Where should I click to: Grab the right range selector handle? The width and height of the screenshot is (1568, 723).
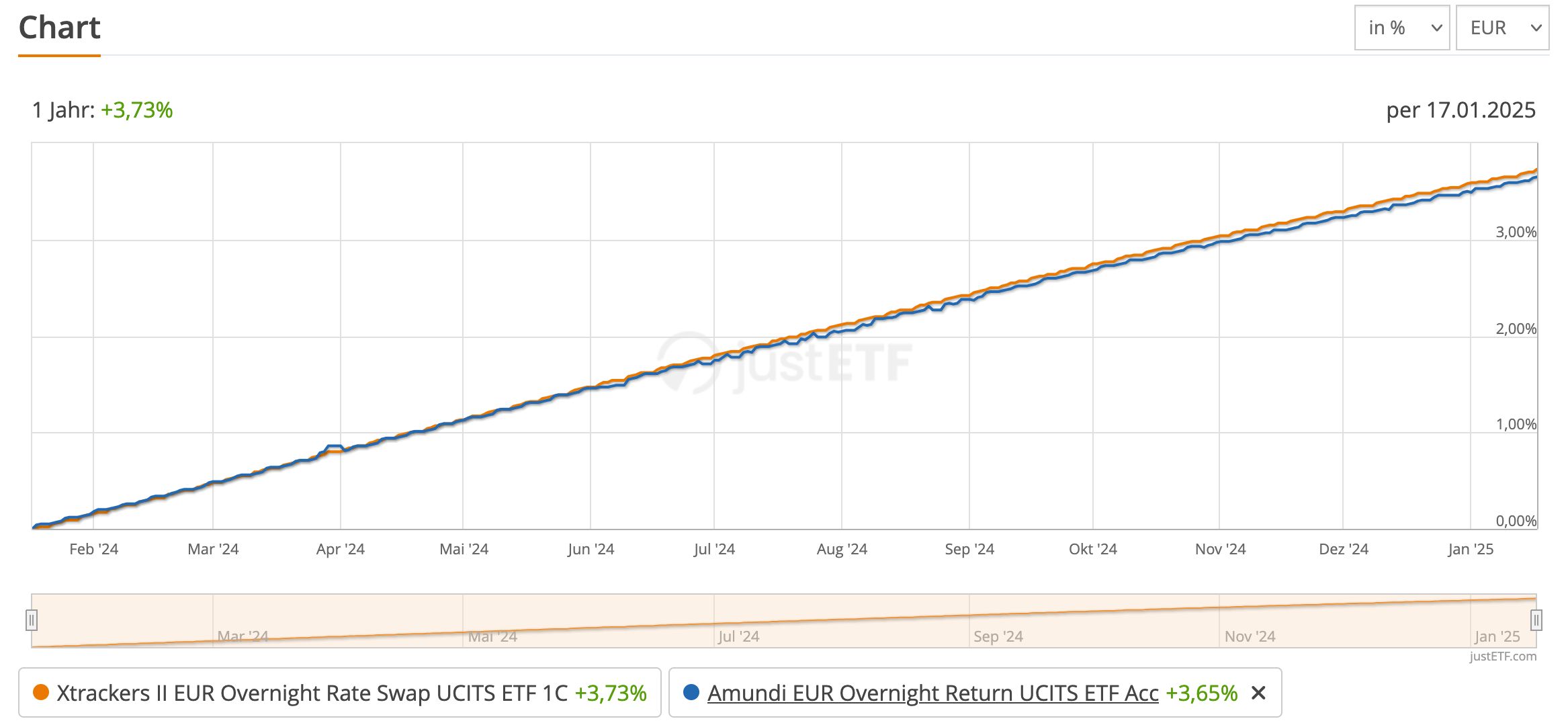1536,620
